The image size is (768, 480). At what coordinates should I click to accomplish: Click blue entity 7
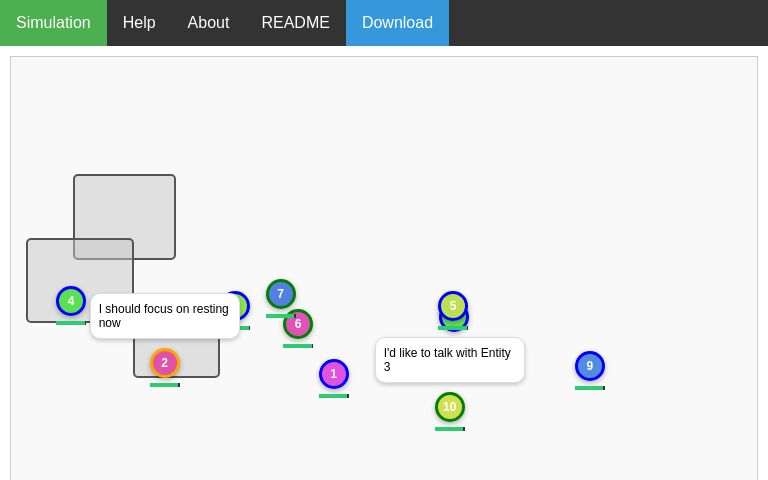point(280,293)
